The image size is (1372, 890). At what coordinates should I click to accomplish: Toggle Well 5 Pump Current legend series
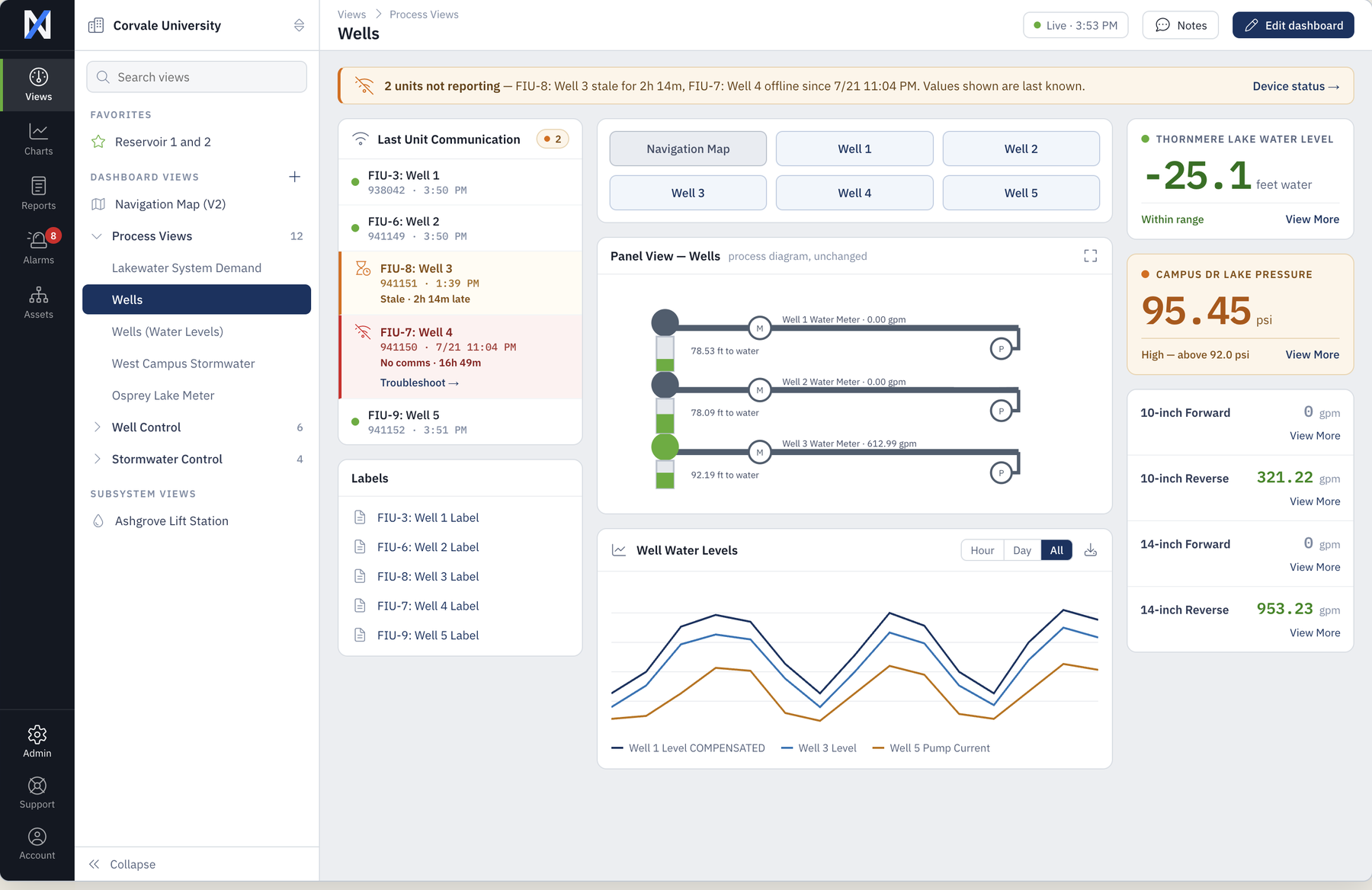[x=931, y=748]
